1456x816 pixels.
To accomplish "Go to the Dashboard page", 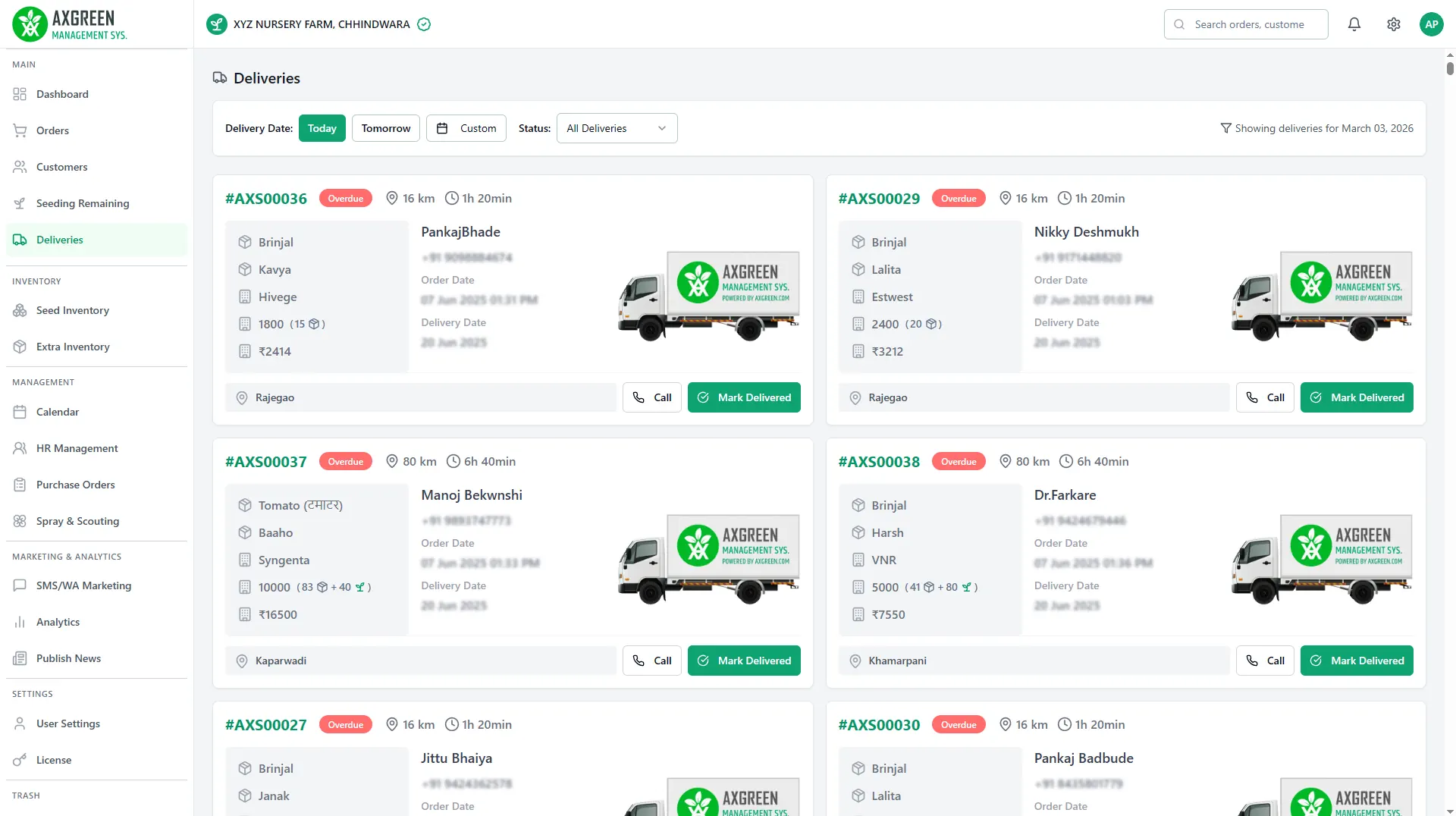I will 62,94.
